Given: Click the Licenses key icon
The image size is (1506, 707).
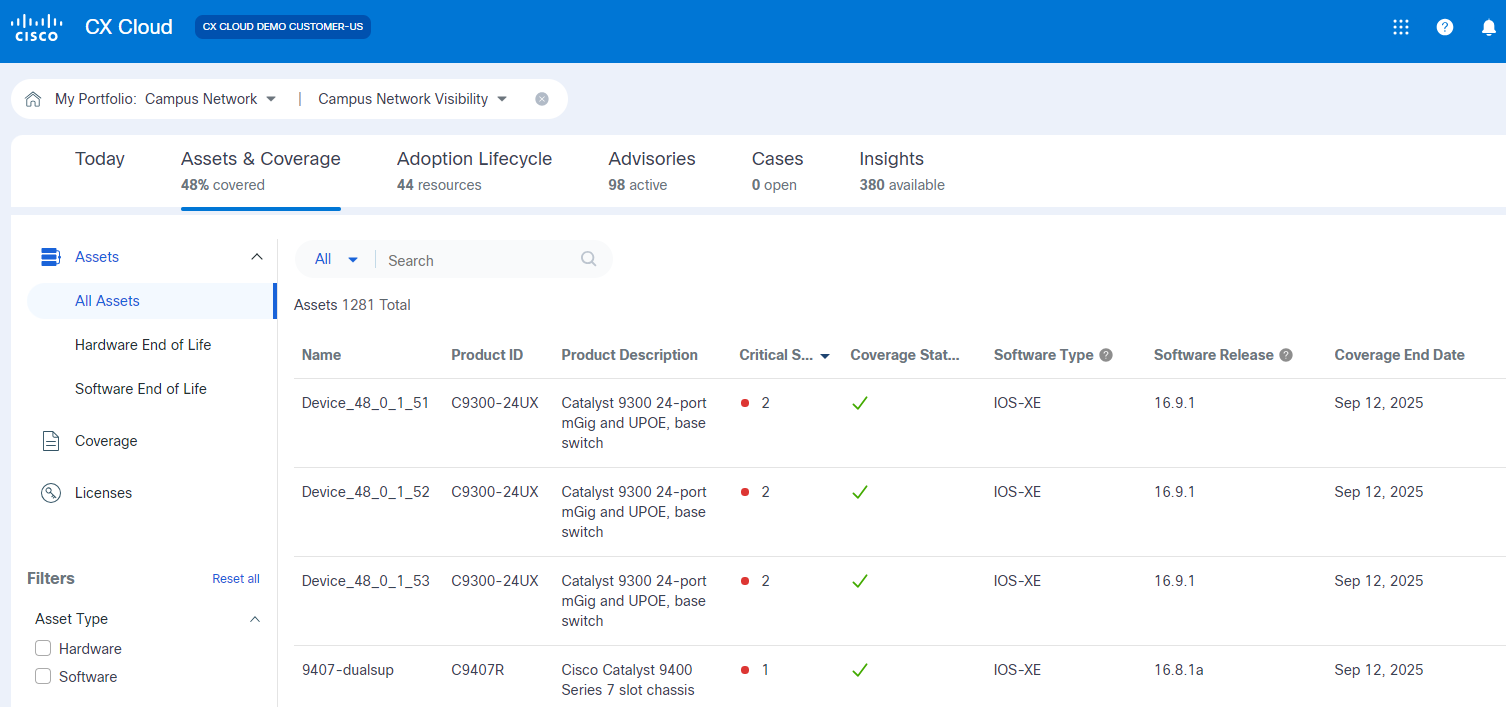Looking at the screenshot, I should point(51,493).
